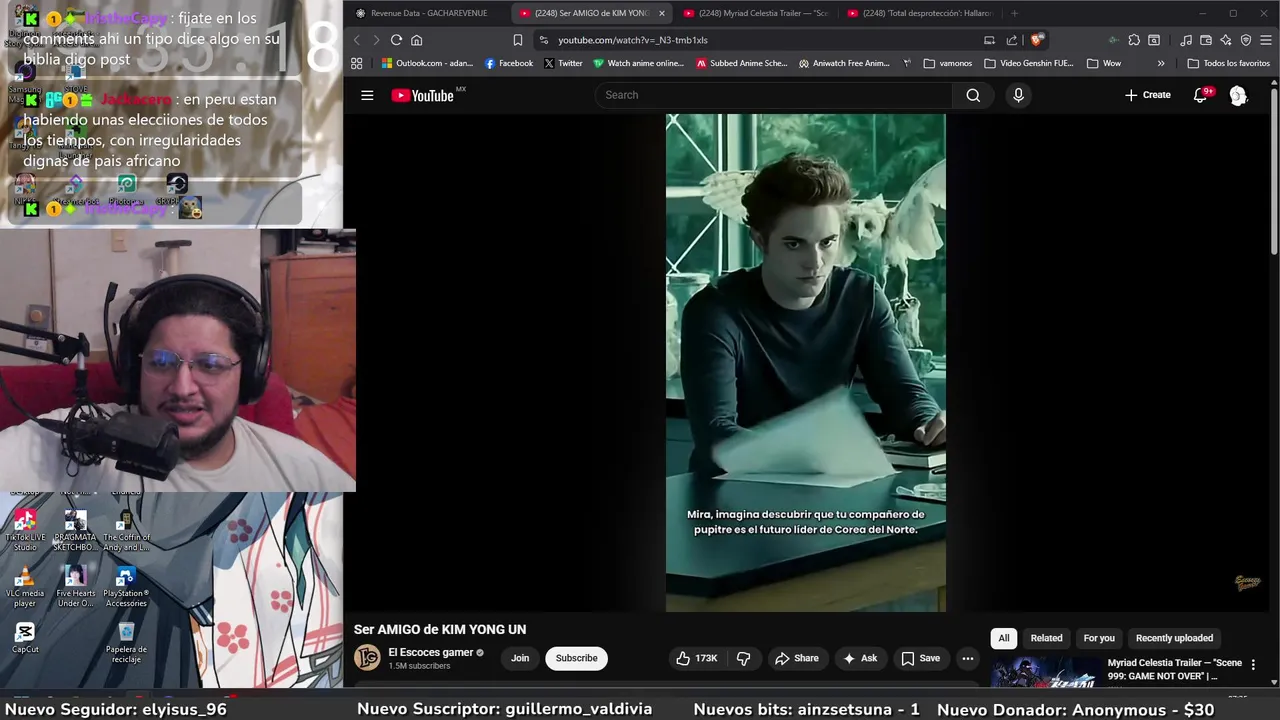Open more actions three-dot menu
The image size is (1280, 720).
967,658
